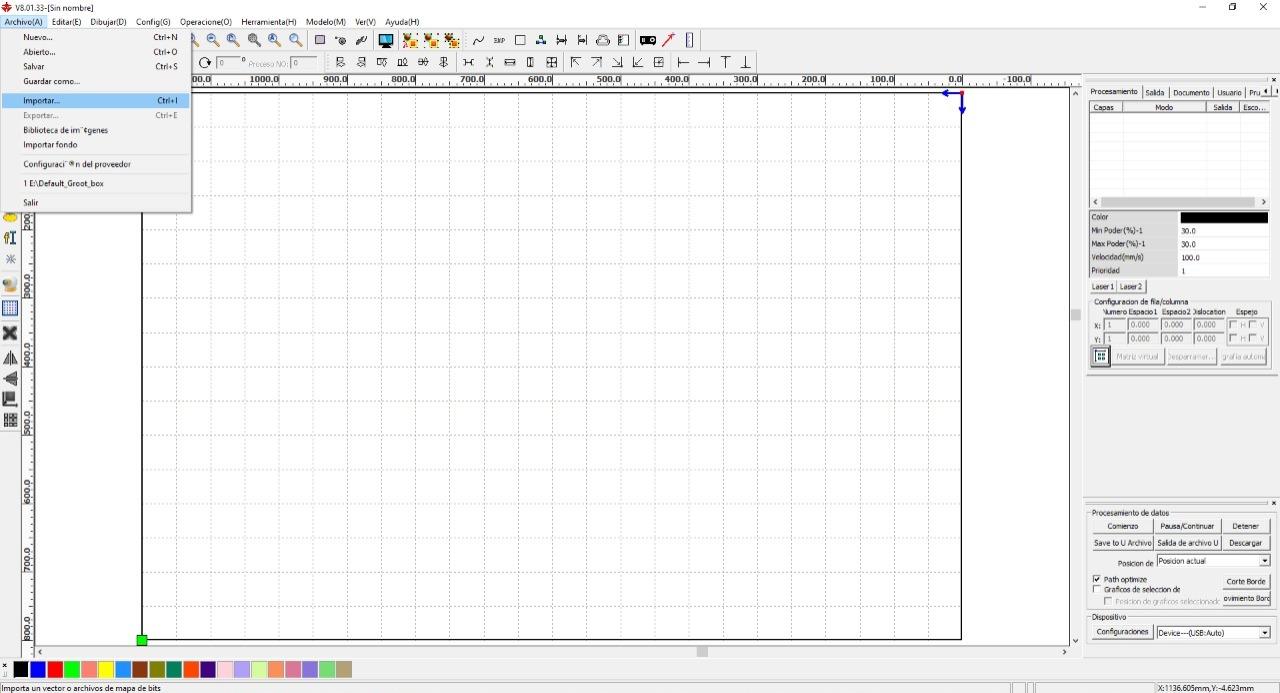The width and height of the screenshot is (1280, 693).
Task: Click the array copy grid icon
Action: [x=10, y=419]
